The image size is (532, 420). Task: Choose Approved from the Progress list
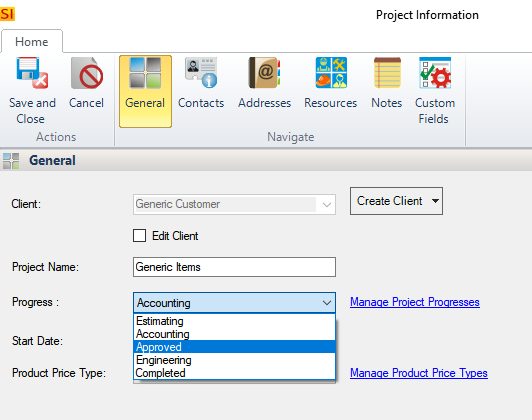point(234,347)
